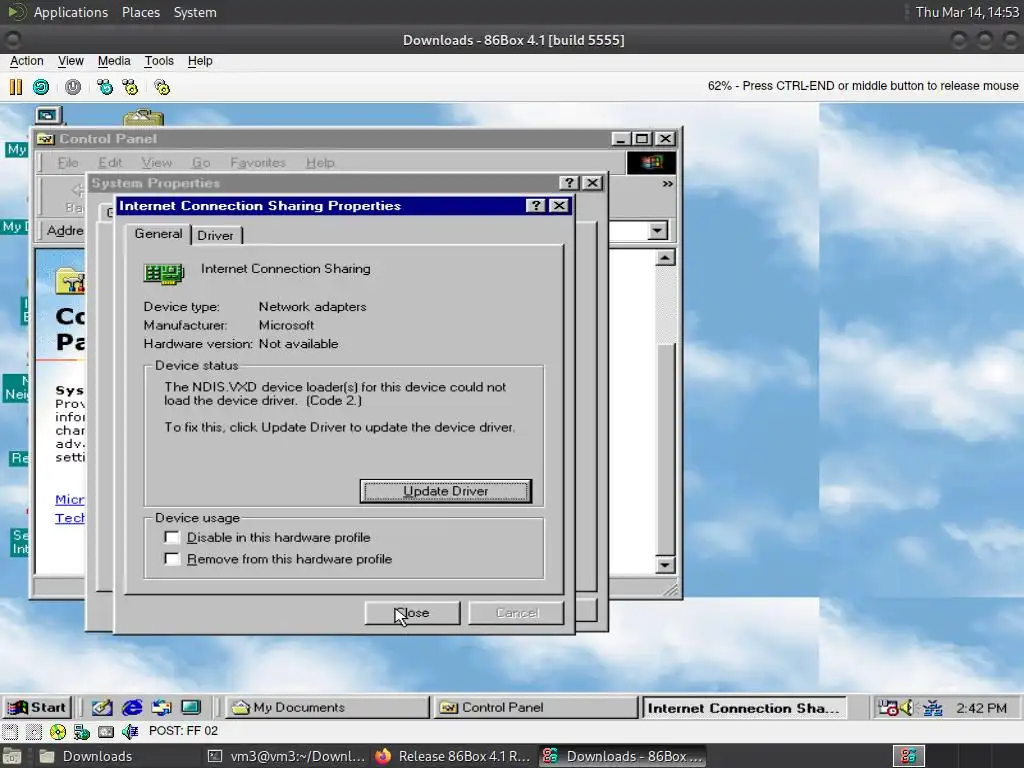
Task: Click the GNOME foot Applications icon
Action: [16, 12]
